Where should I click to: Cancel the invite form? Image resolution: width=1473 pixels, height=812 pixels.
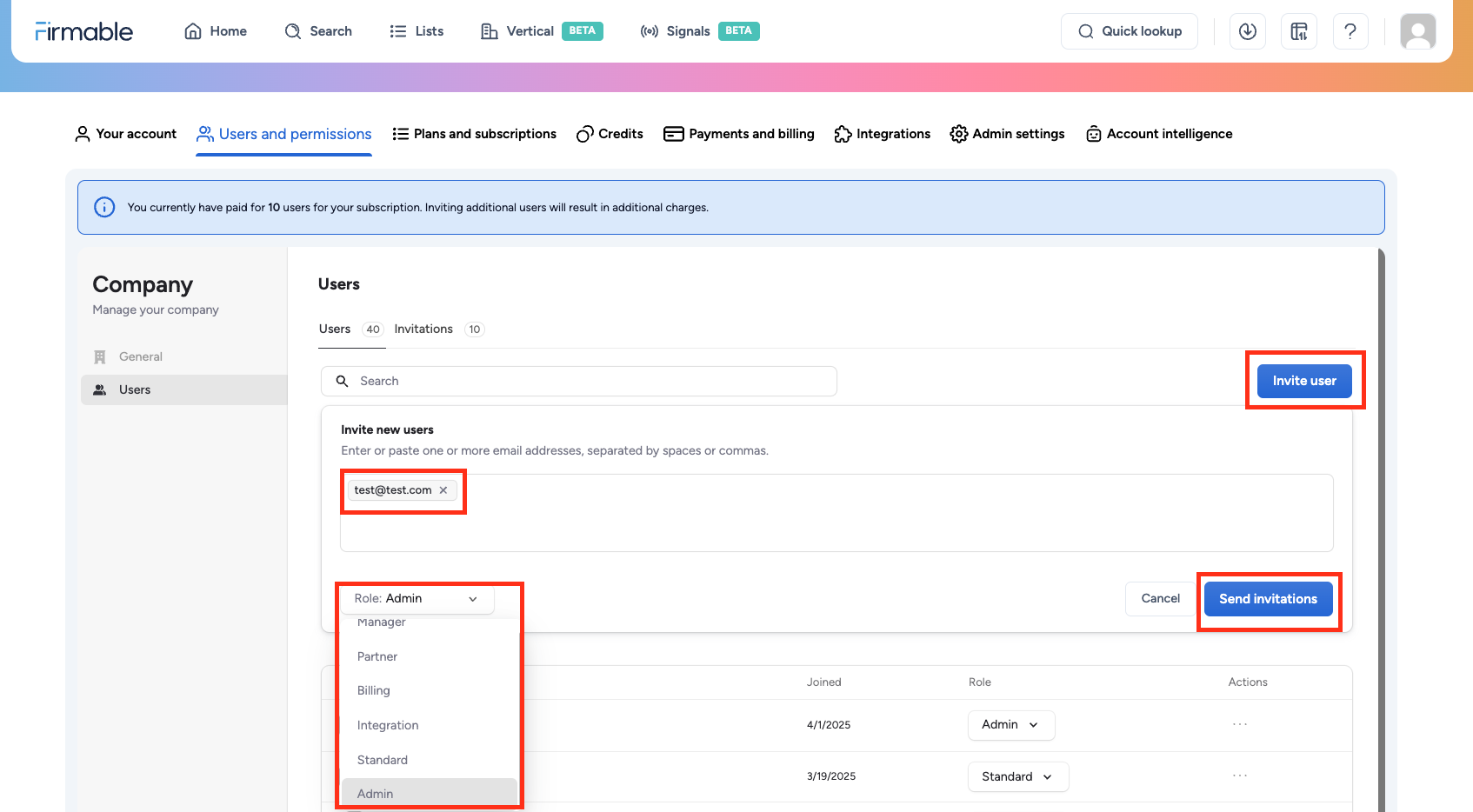1160,599
